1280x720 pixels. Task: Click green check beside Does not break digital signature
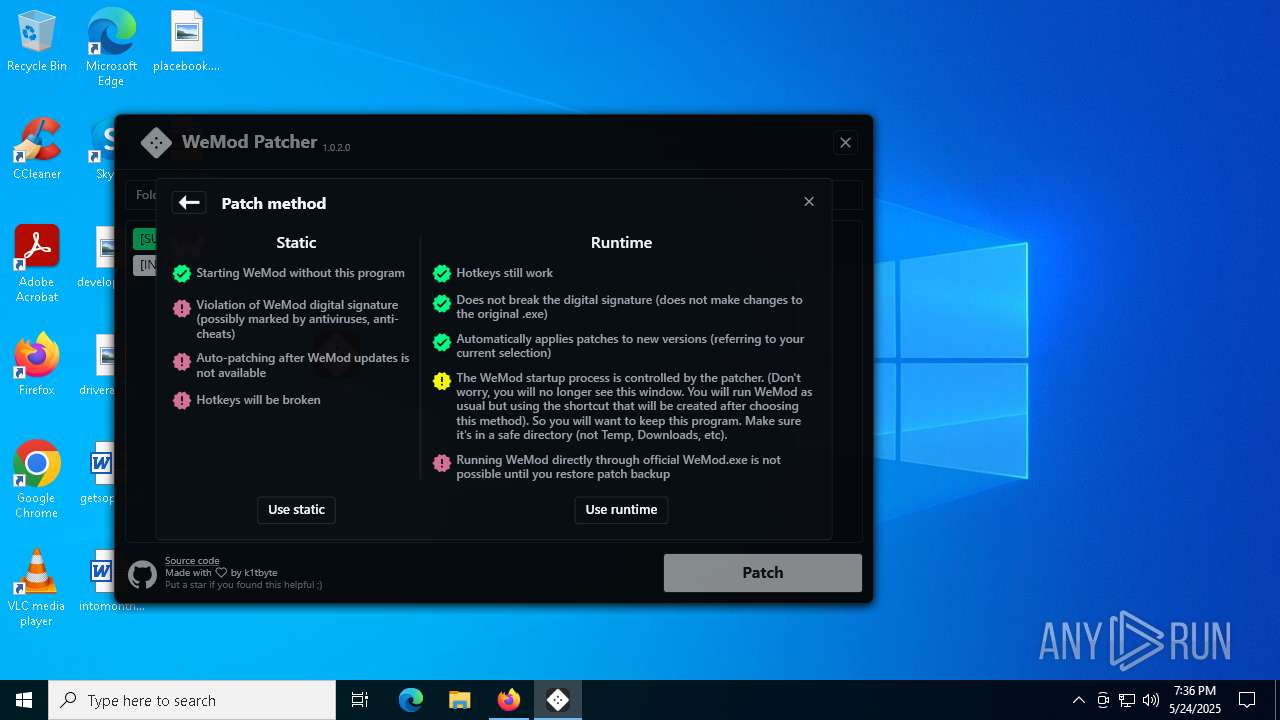[441, 303]
